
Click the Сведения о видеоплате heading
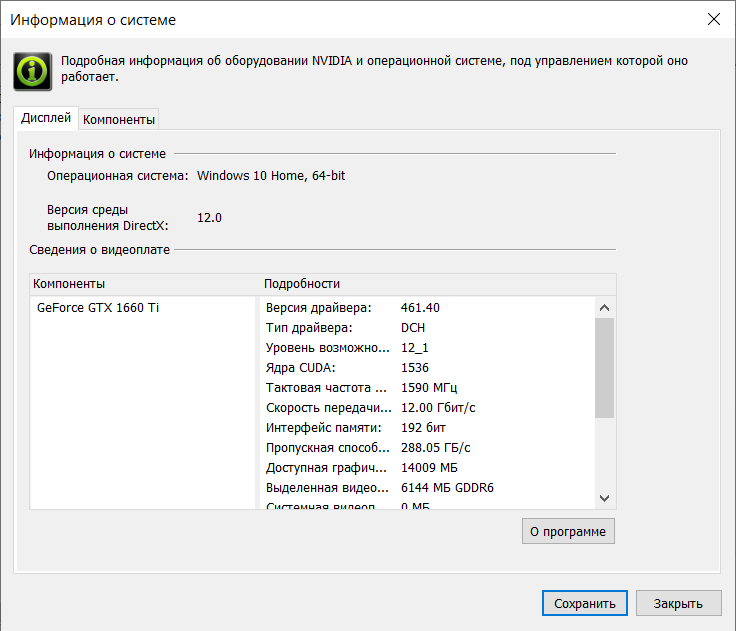100,250
